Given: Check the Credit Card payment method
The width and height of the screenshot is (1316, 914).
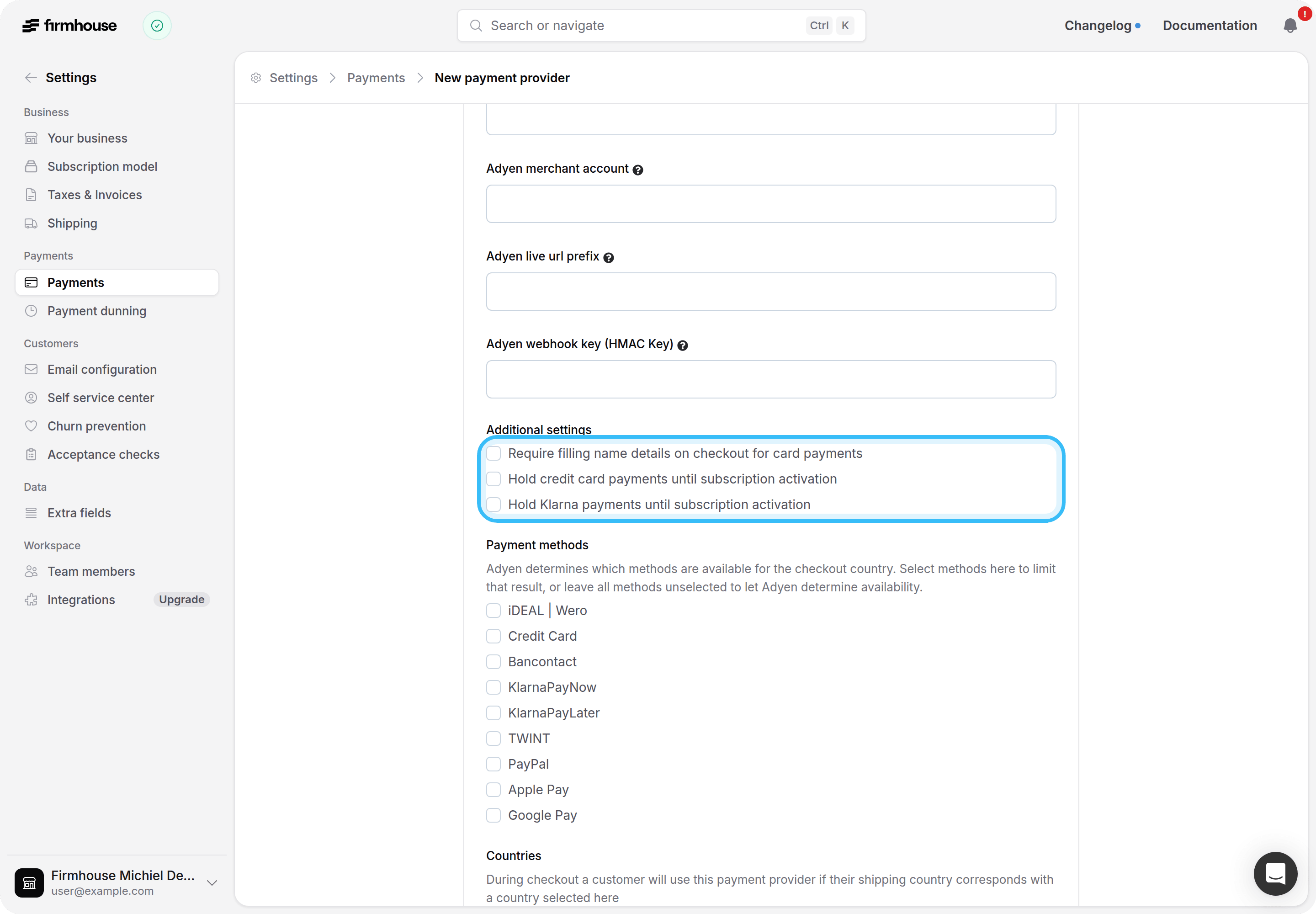Looking at the screenshot, I should point(493,636).
